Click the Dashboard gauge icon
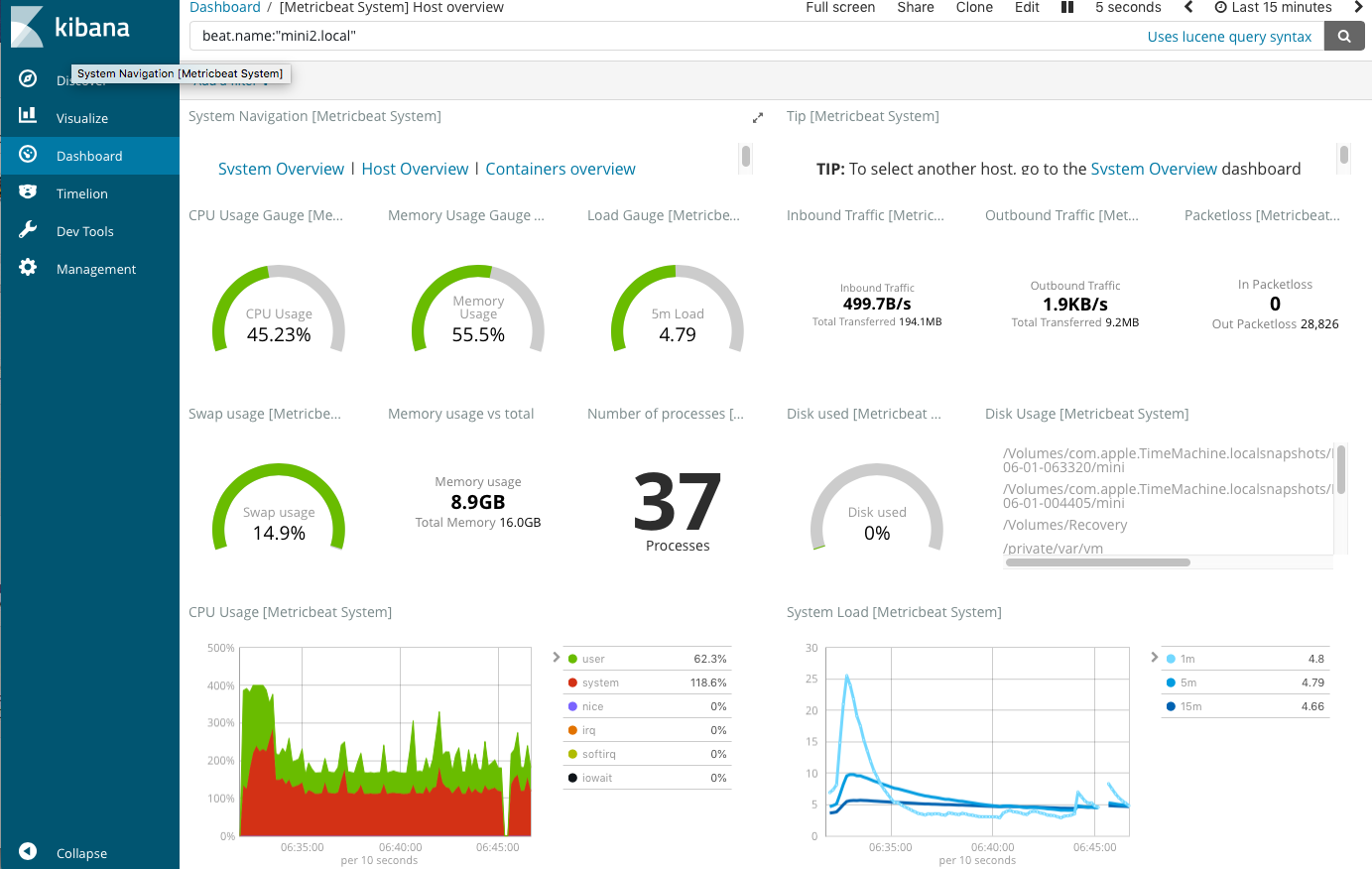The image size is (1372, 869). 28,154
